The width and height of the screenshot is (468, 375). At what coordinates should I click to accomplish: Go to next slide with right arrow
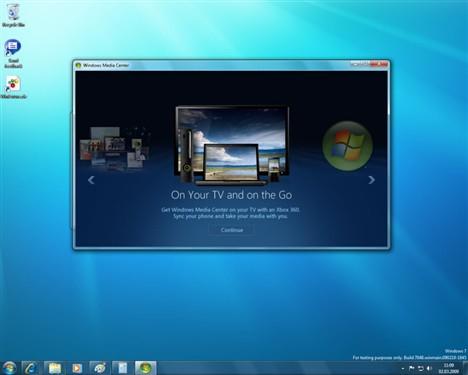[371, 180]
